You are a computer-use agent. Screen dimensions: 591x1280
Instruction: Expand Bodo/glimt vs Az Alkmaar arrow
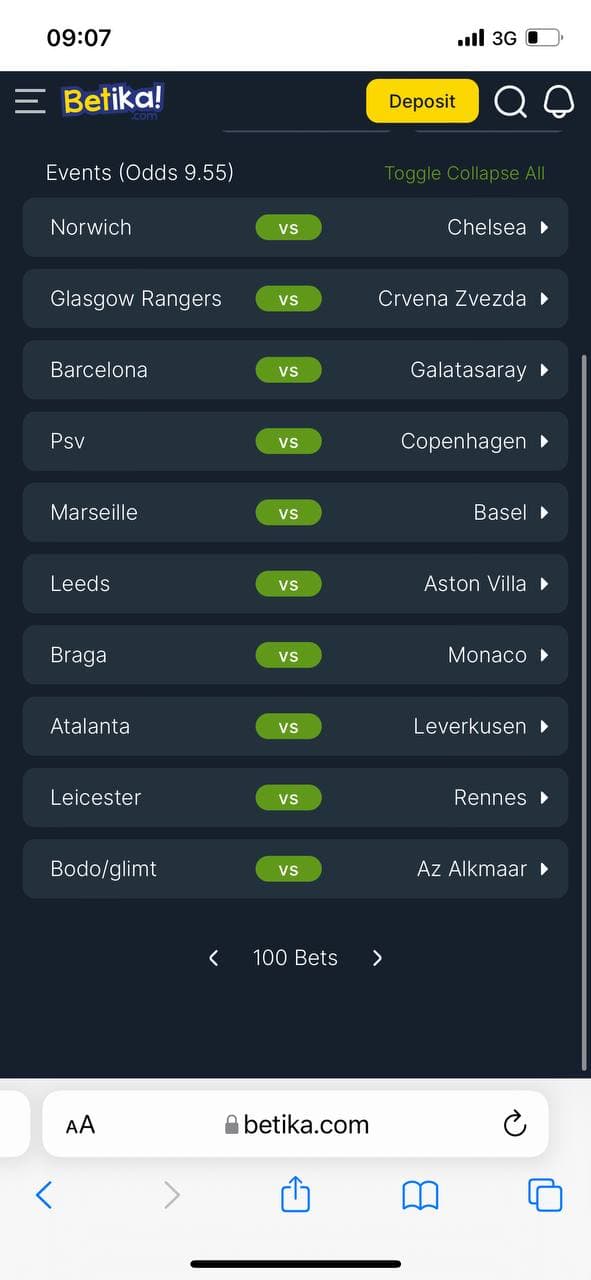click(x=544, y=869)
